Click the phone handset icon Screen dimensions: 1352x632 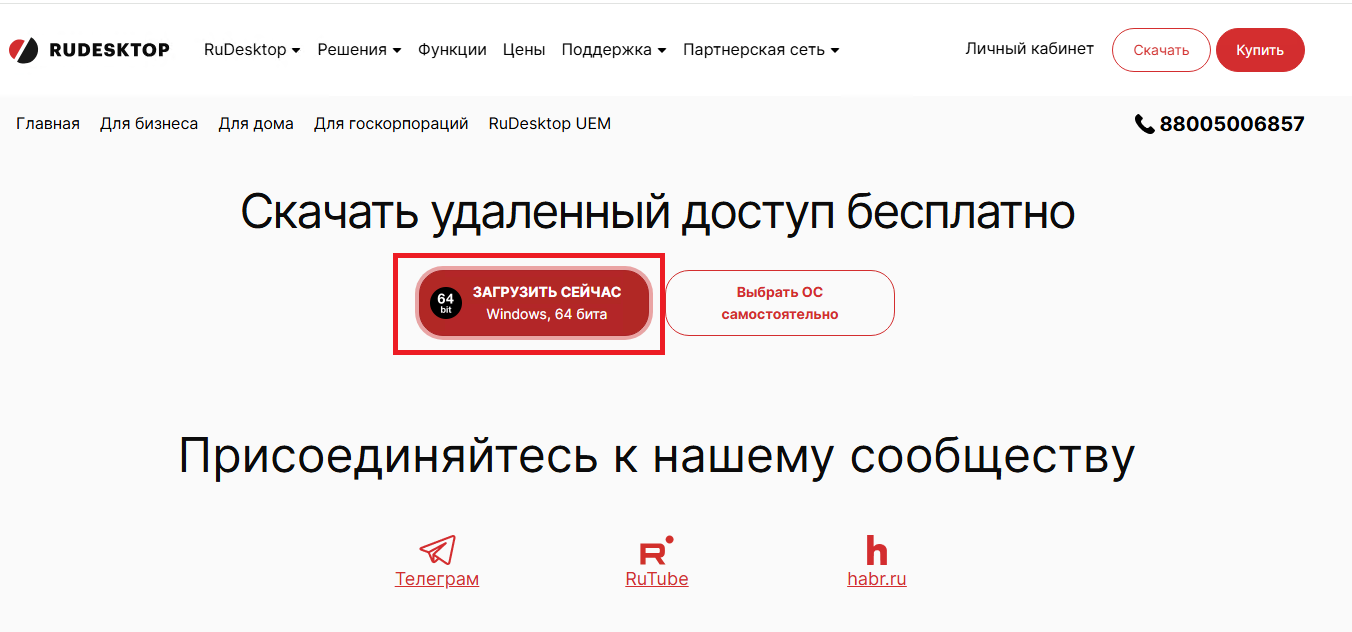(1144, 124)
